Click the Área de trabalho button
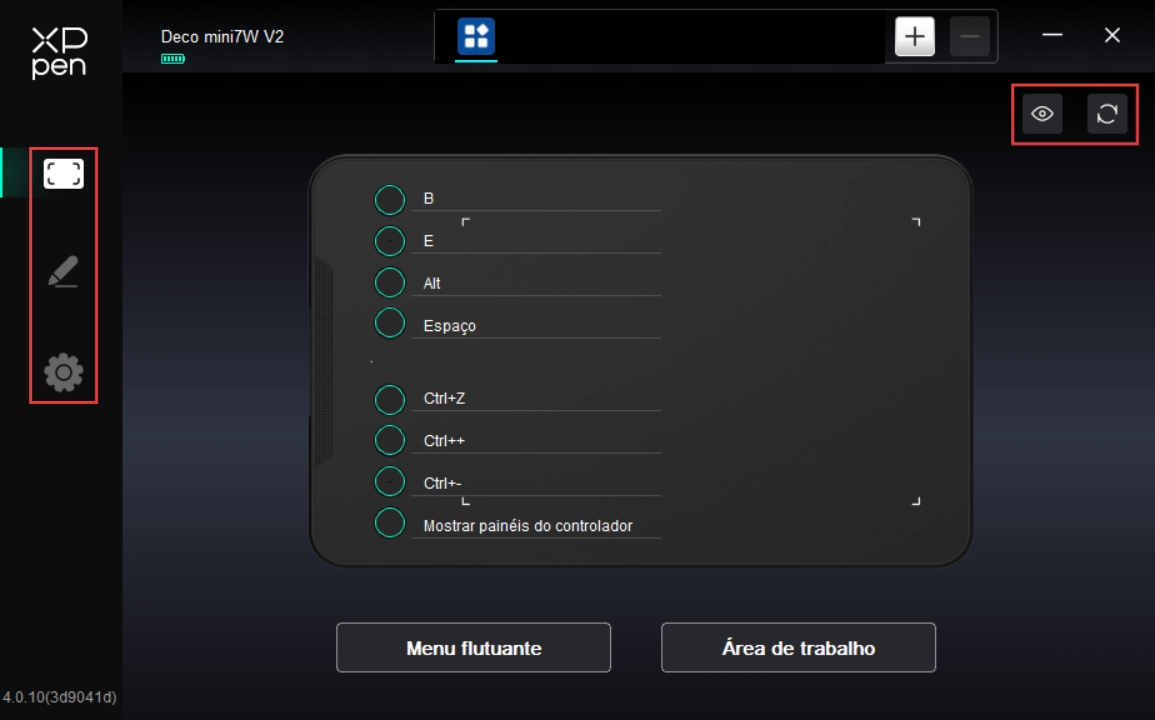Viewport: 1155px width, 720px height. coord(798,648)
